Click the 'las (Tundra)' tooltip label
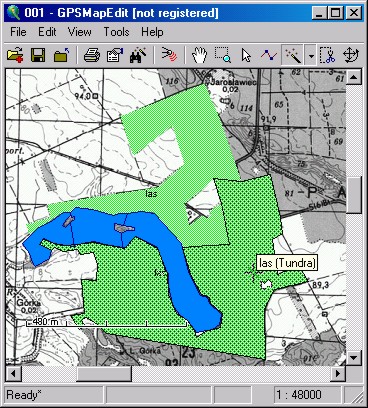Image resolution: width=368 pixels, height=408 pixels. 287,263
